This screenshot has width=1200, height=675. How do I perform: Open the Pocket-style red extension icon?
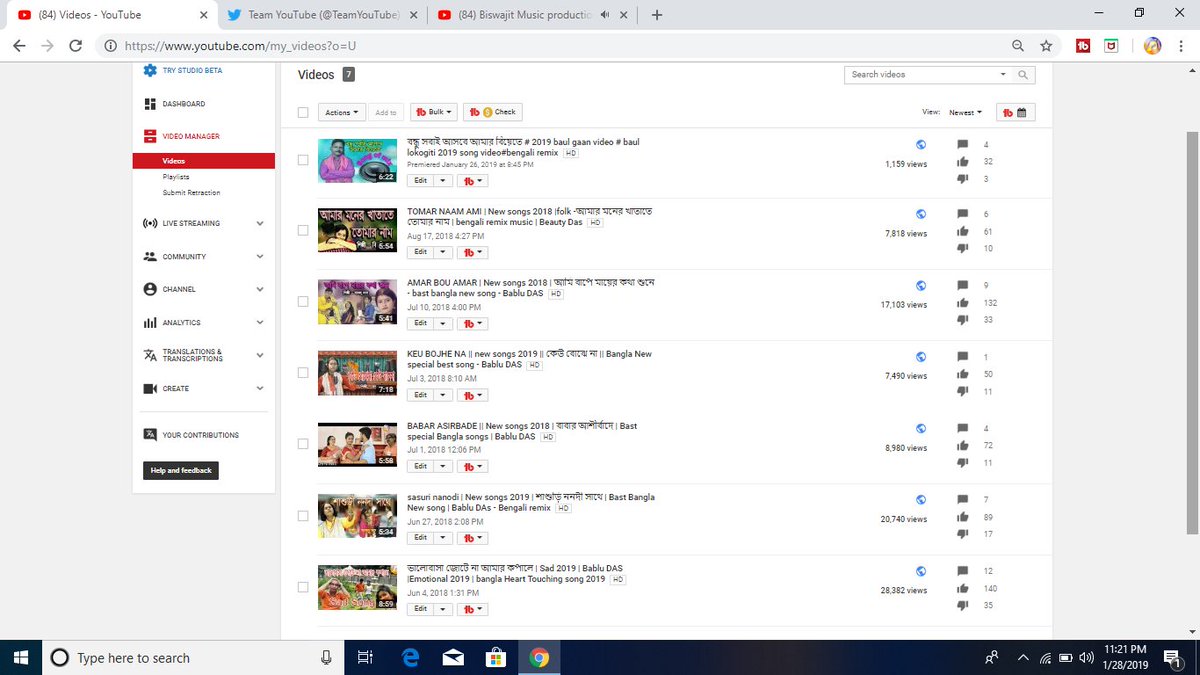[1111, 46]
